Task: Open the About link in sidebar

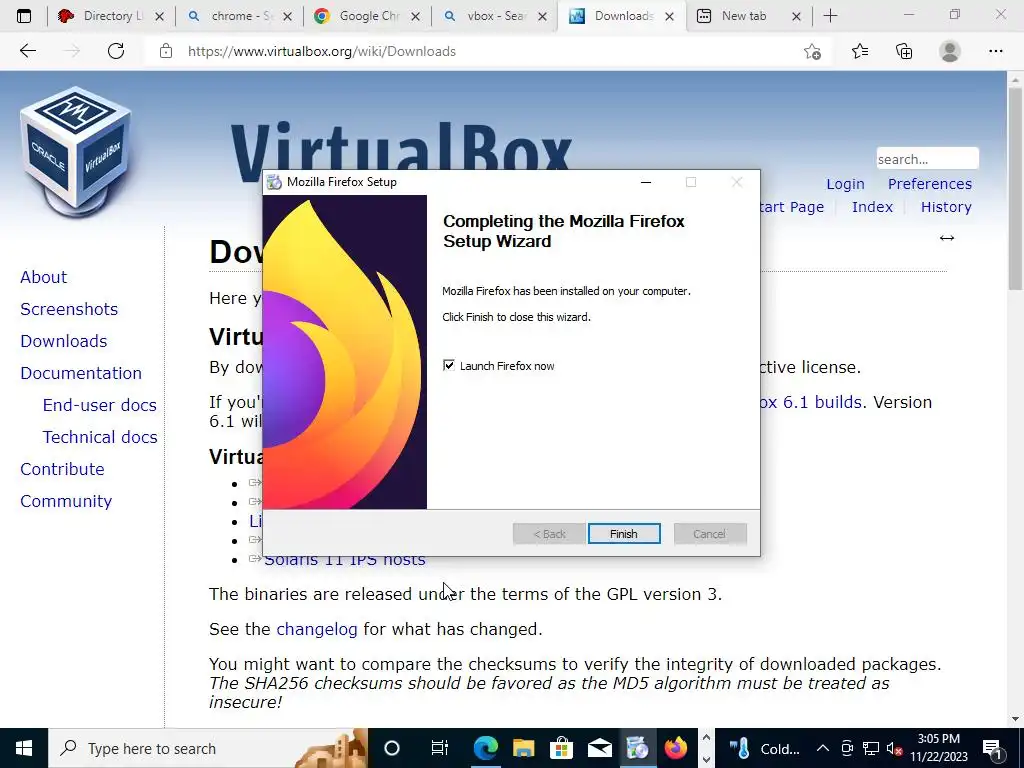Action: tap(44, 277)
